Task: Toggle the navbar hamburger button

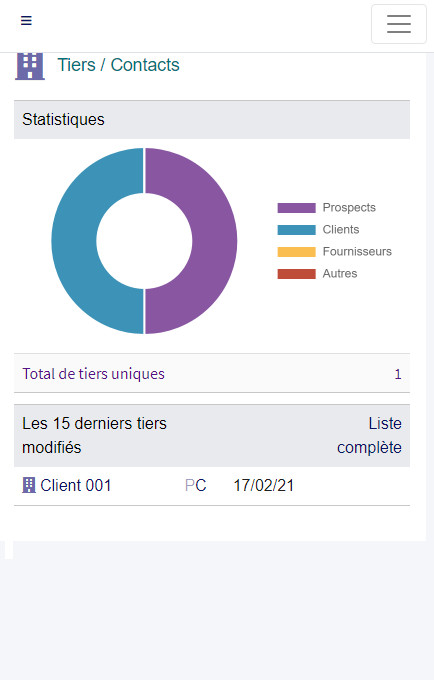Action: coord(399,24)
